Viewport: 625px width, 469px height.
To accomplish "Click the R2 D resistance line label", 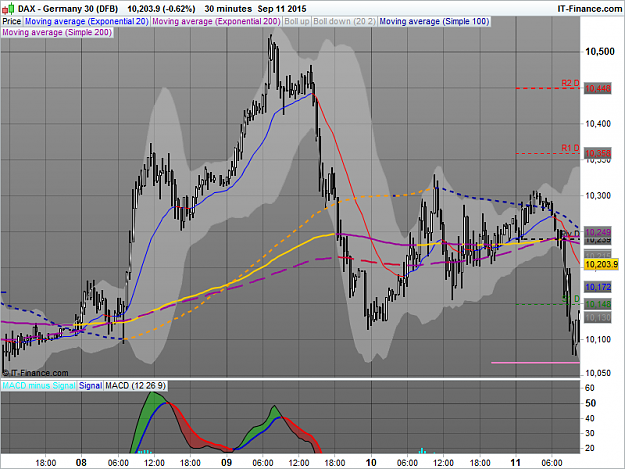I will pos(570,83).
